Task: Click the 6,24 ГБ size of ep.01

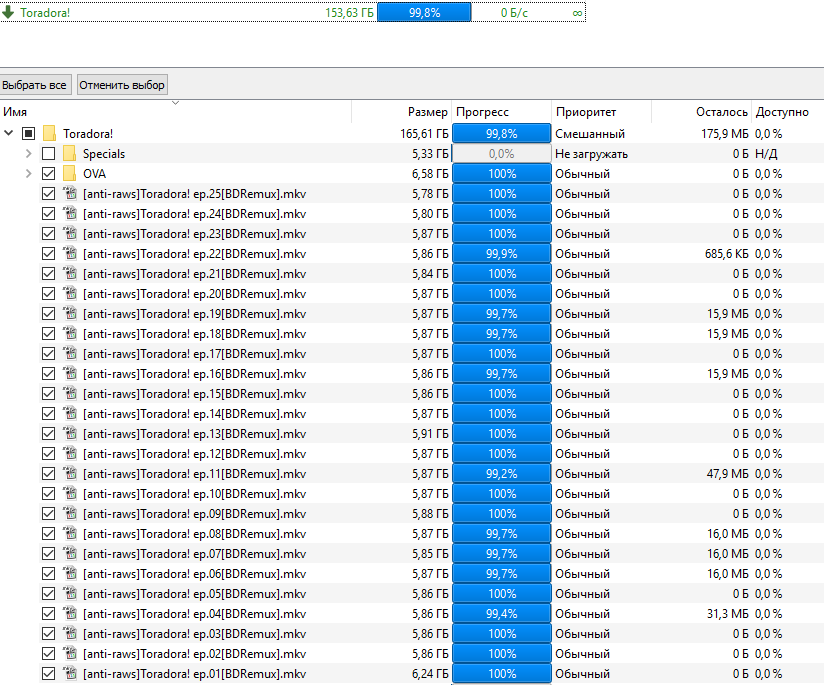Action: pyautogui.click(x=430, y=673)
